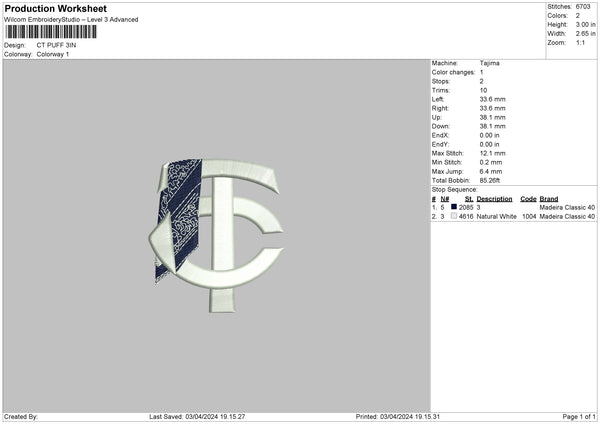Screen dimensions: 600x424
Task: Click the 'Total Bobbin' value 85.26ft
Action: coord(490,180)
